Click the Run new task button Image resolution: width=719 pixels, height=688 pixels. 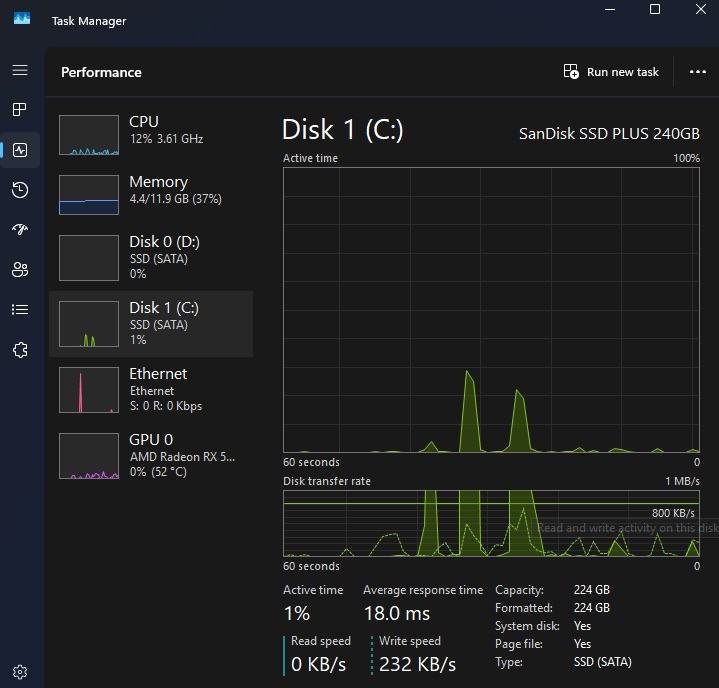coord(611,72)
